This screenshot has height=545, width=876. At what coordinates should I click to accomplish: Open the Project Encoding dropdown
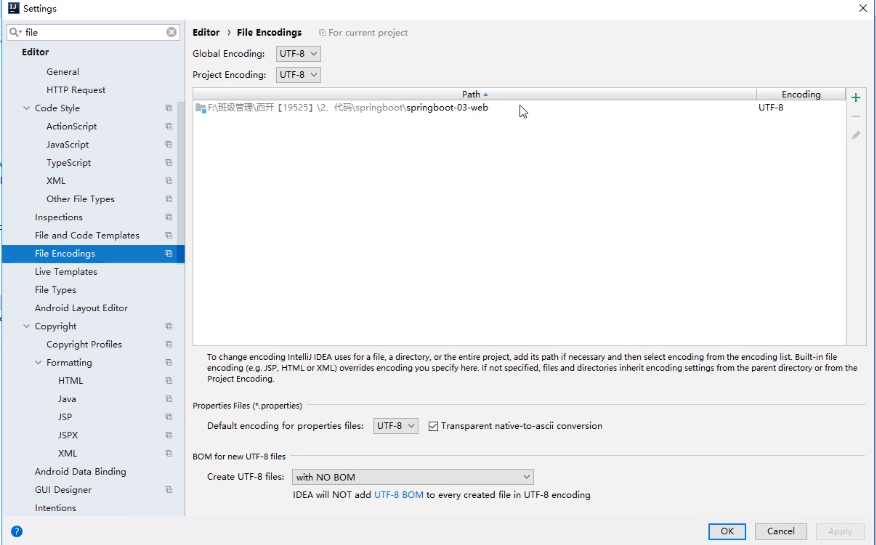(298, 75)
